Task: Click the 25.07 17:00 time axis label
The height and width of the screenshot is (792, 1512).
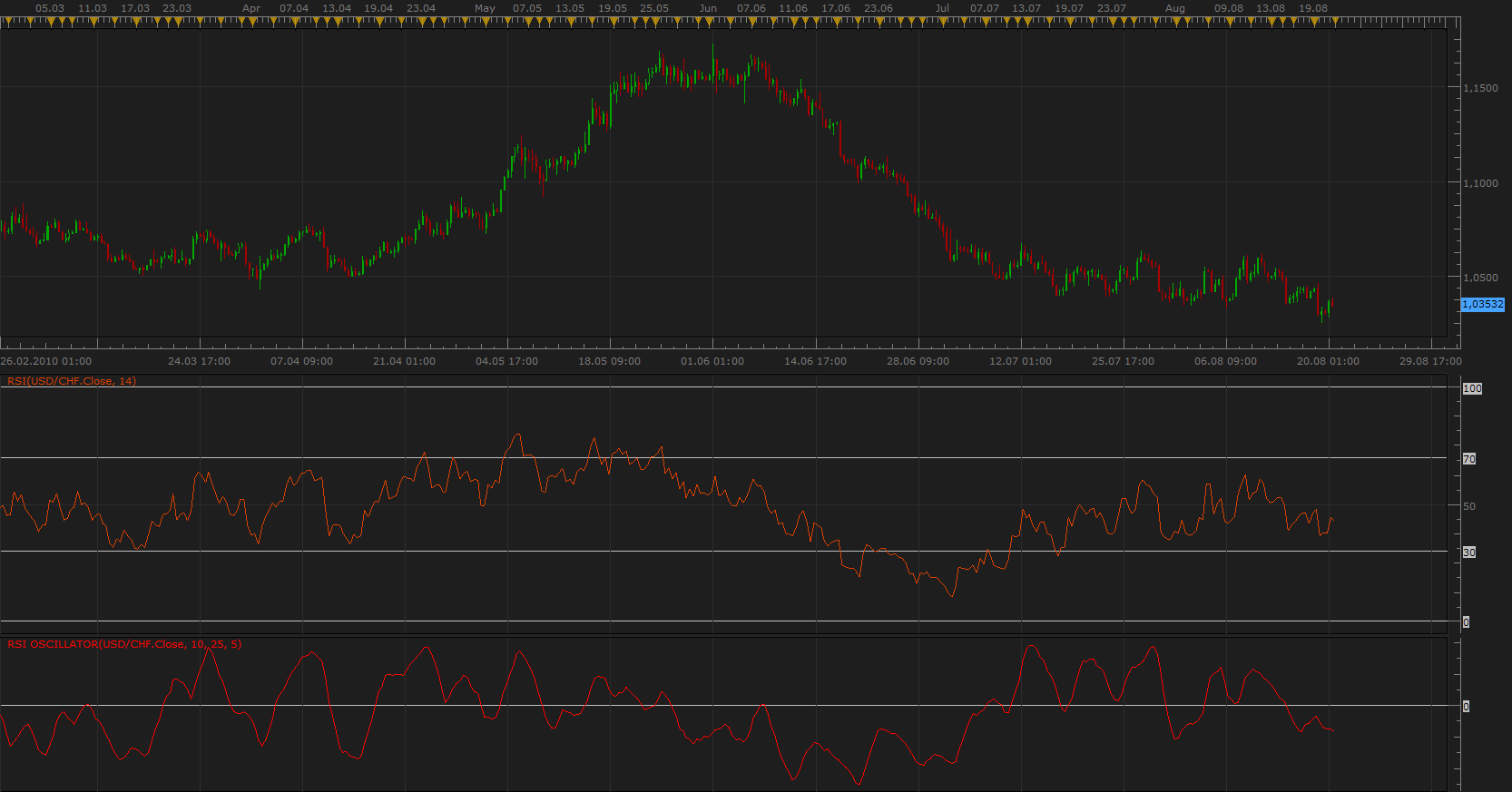Action: coord(1124,361)
